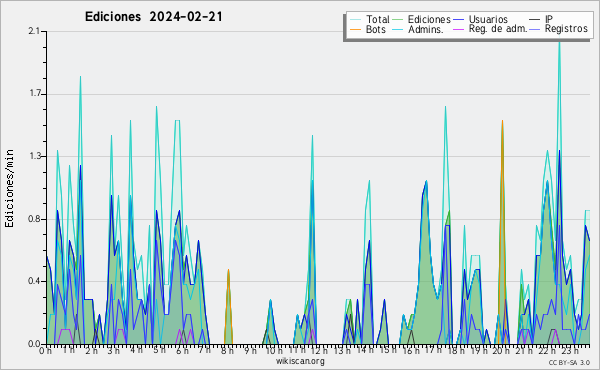Click the 'Ediciones/min' y-axis title
This screenshot has width=600, height=370.
click(9, 188)
